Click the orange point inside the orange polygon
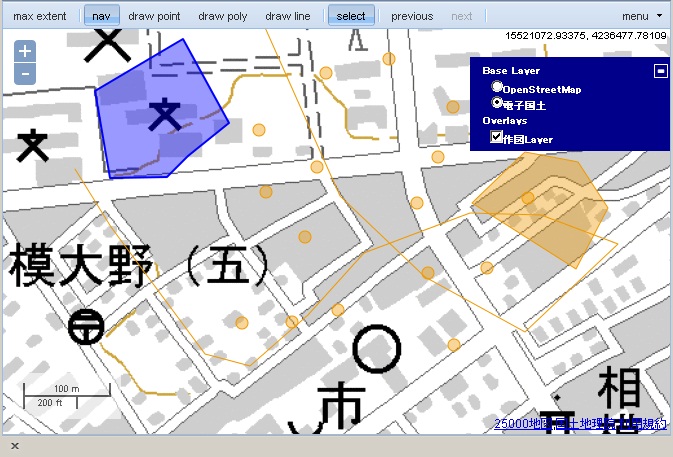This screenshot has height=457, width=673. pos(528,198)
